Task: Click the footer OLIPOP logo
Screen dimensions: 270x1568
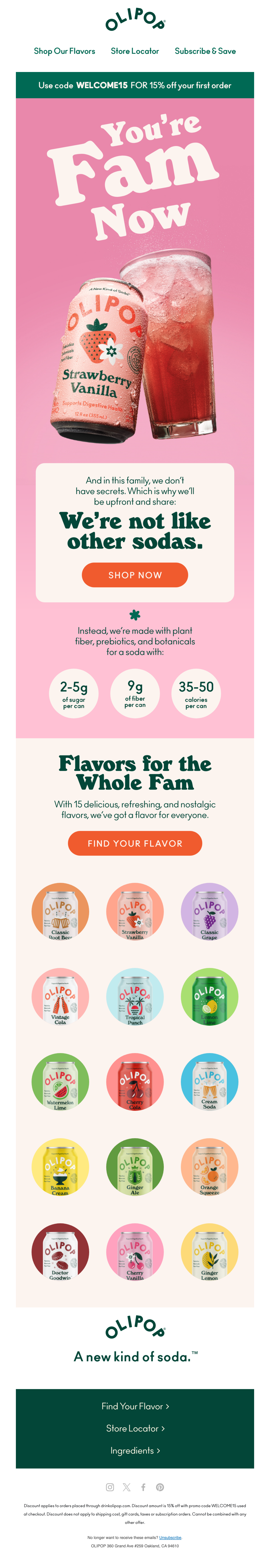Action: [135, 1327]
